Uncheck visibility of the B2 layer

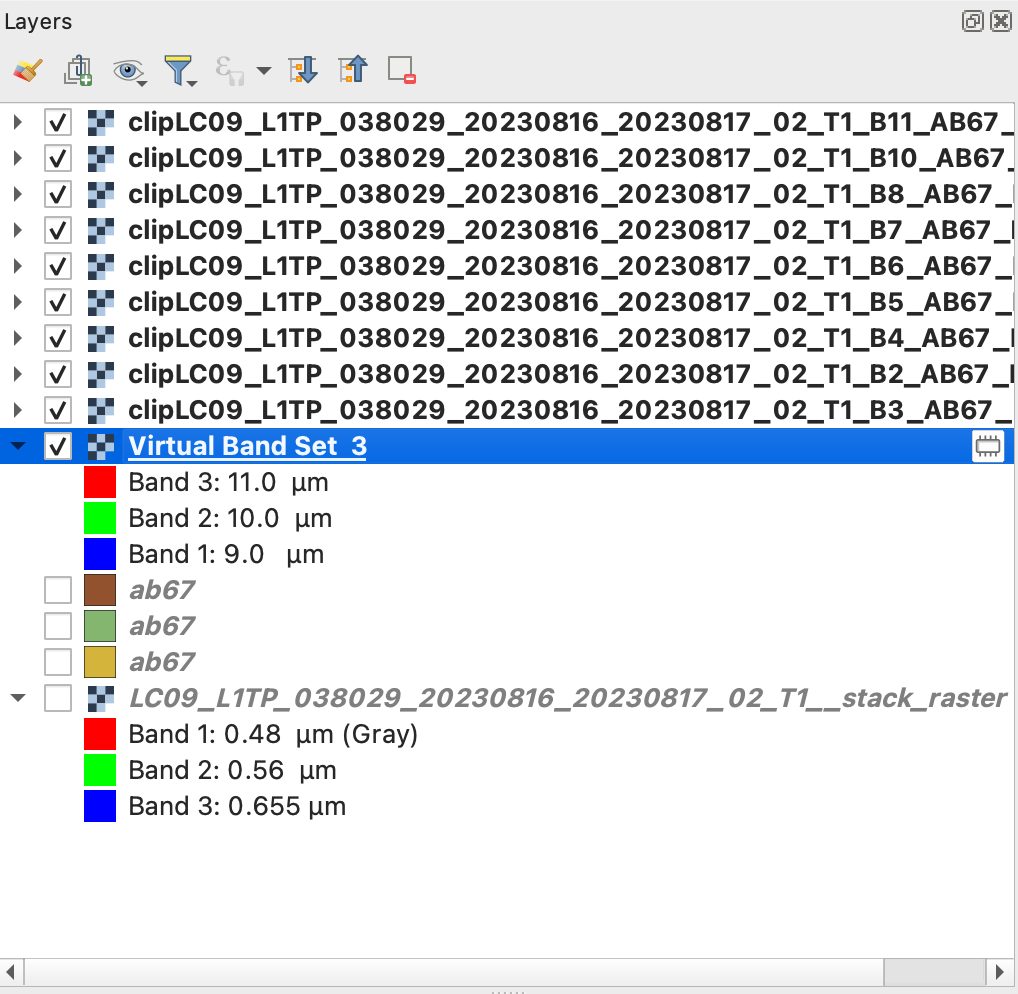(x=58, y=374)
